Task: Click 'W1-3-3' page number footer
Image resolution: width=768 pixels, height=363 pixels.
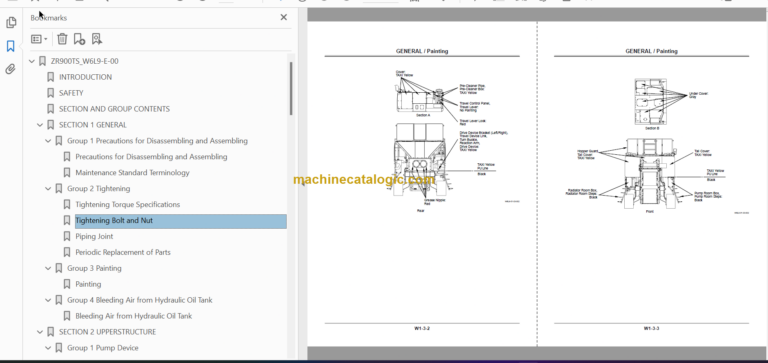Action: (651, 328)
